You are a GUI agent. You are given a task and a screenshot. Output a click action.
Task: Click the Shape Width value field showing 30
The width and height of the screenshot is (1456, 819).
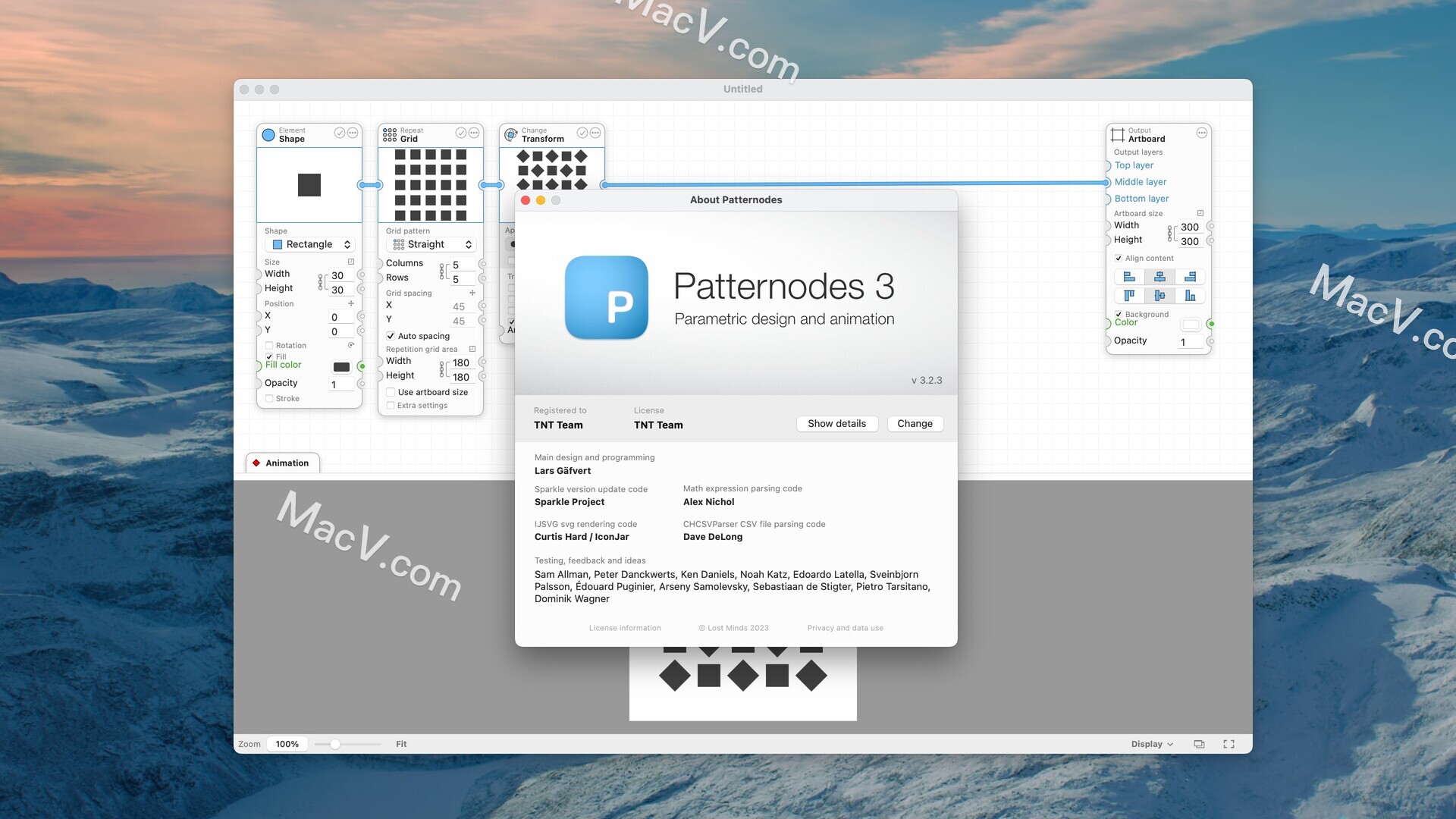tap(341, 275)
